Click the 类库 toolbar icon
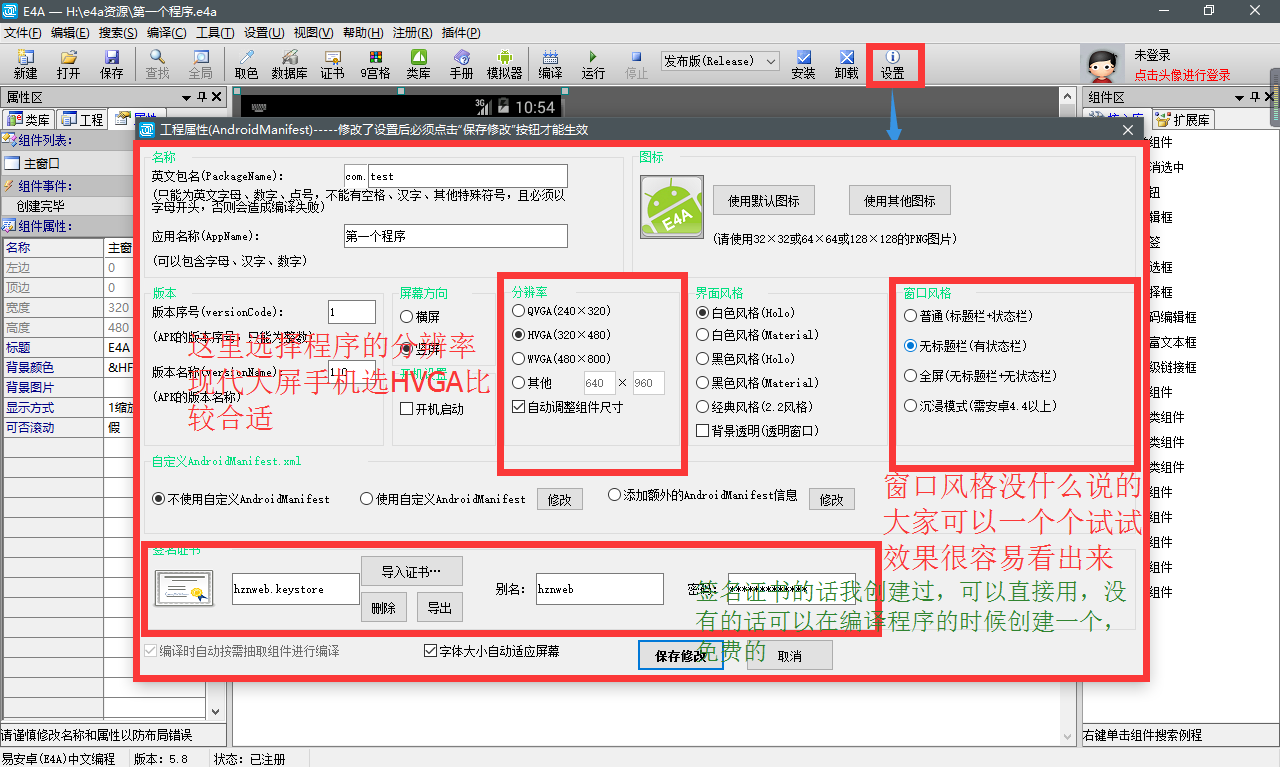1280x767 pixels. click(x=419, y=64)
